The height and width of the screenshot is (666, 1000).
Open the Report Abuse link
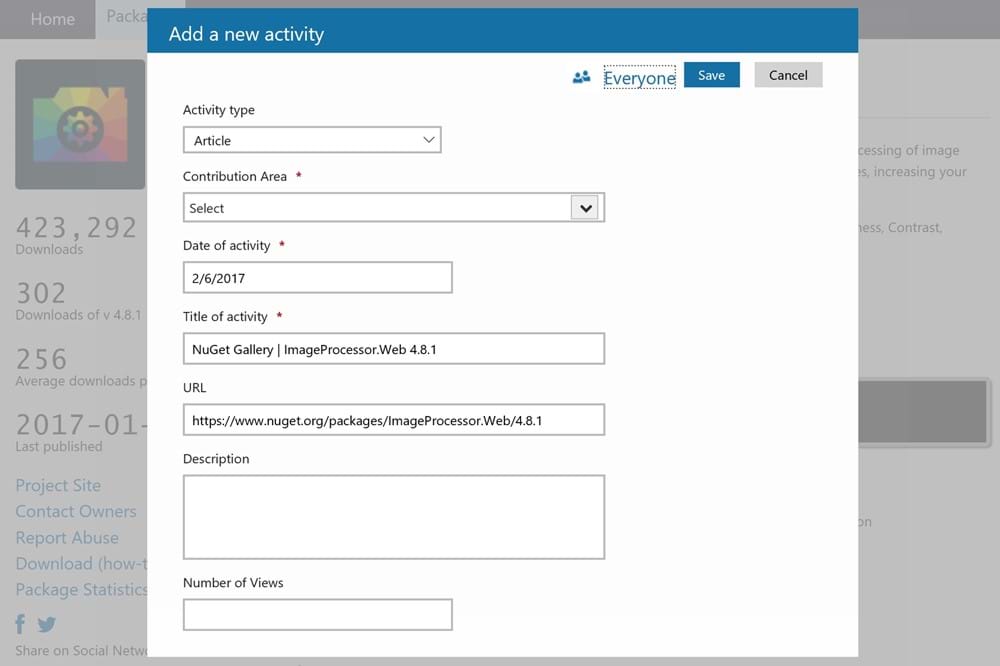(x=67, y=538)
